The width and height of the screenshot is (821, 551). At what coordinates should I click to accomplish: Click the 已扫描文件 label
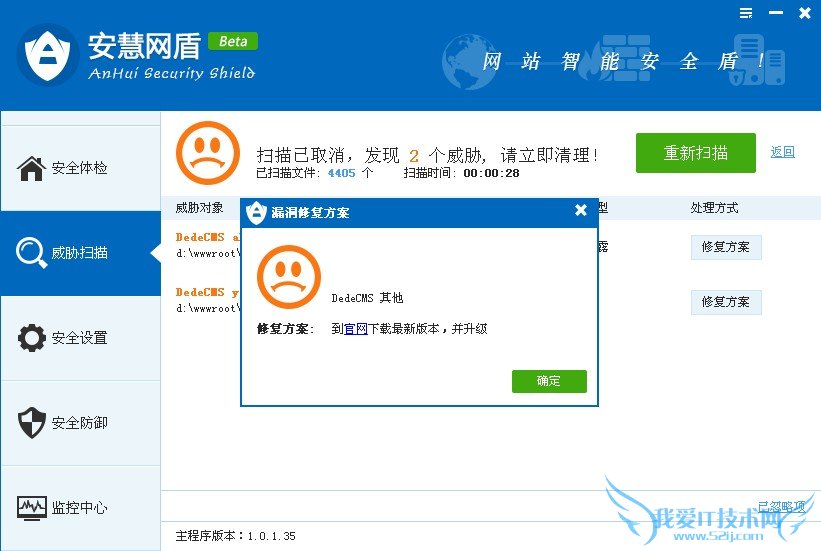(287, 173)
